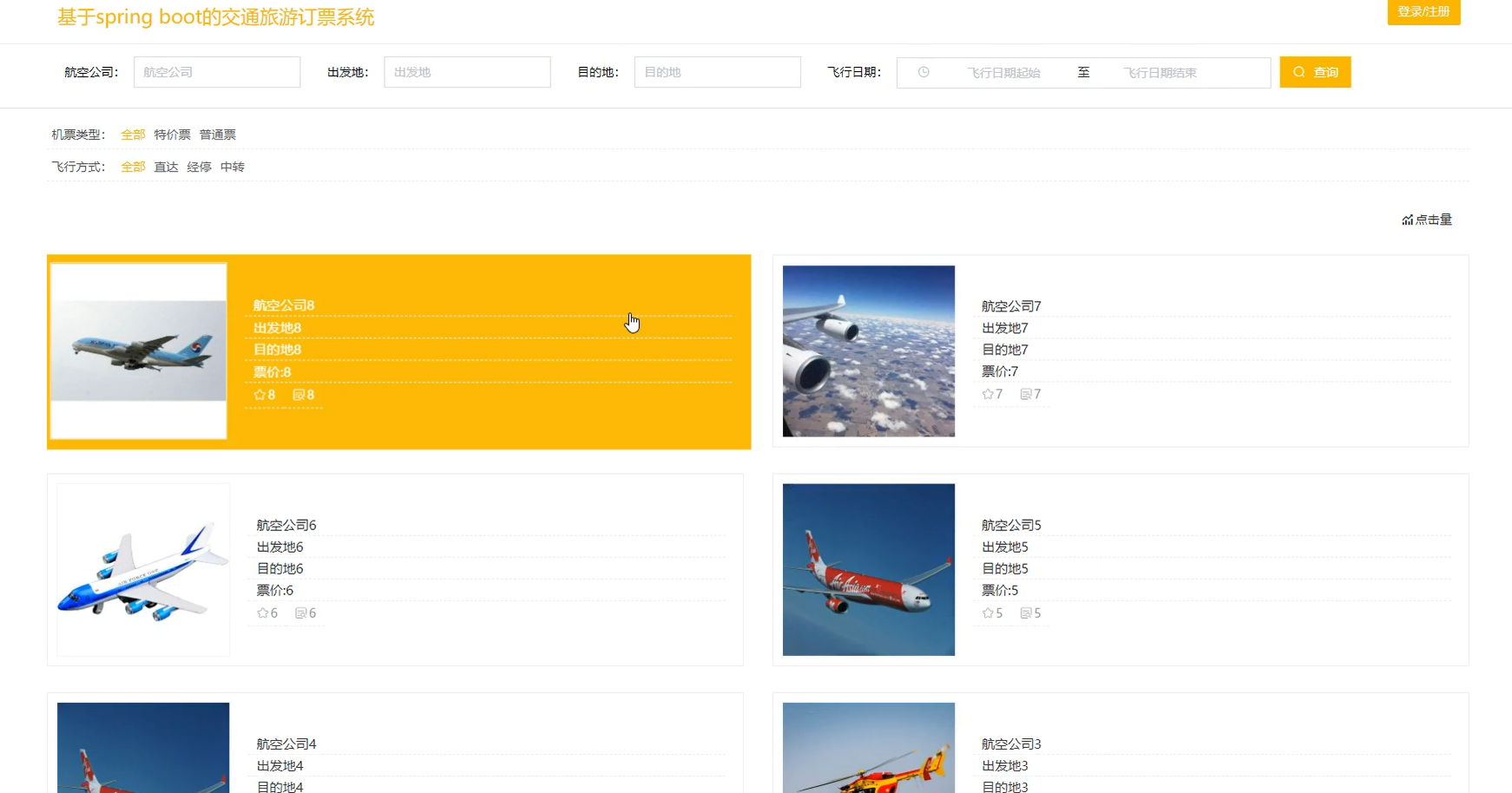This screenshot has width=1512, height=793.
Task: Click the comment icon on 航空公司6 card
Action: click(x=301, y=613)
